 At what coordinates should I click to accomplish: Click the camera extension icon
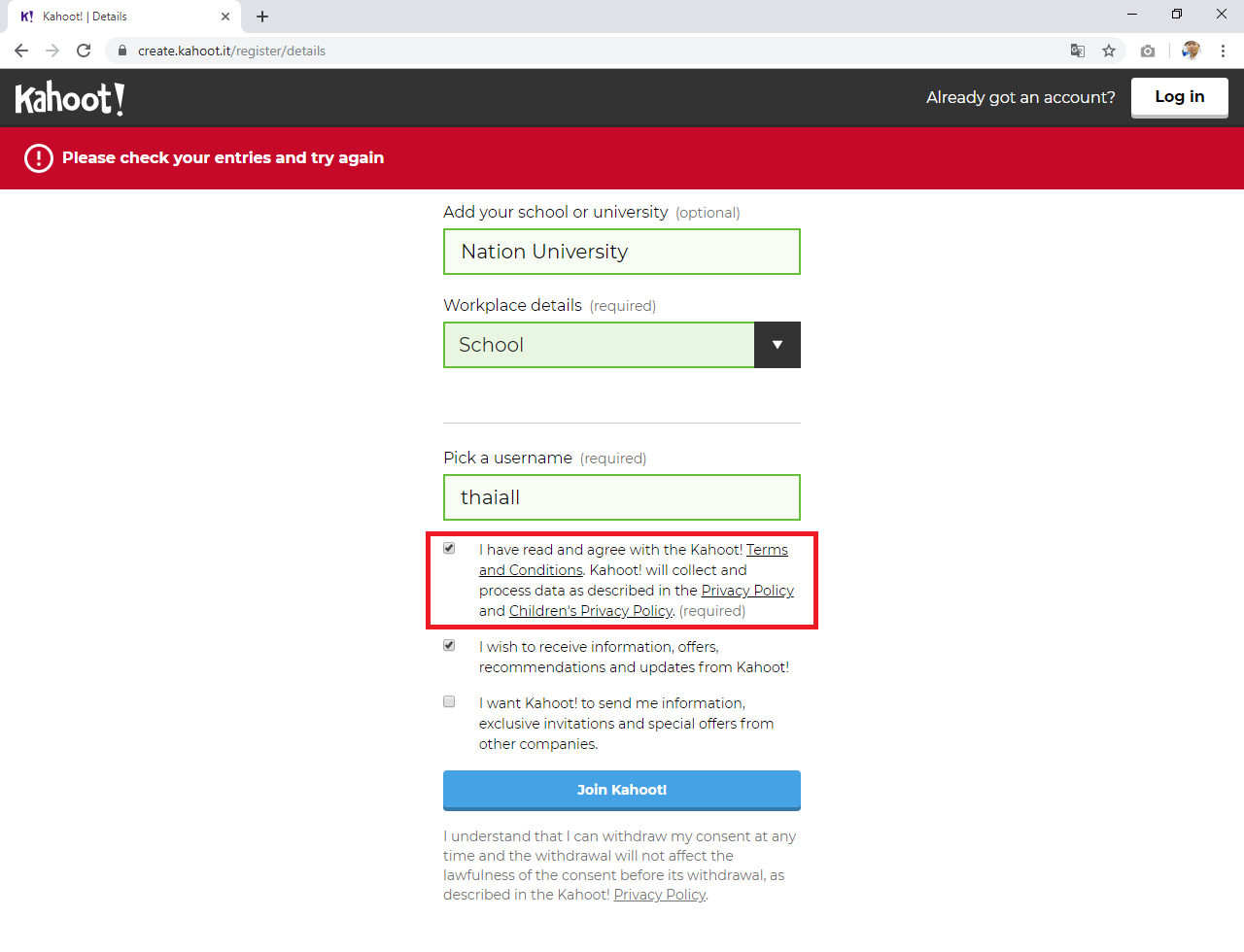click(x=1148, y=51)
